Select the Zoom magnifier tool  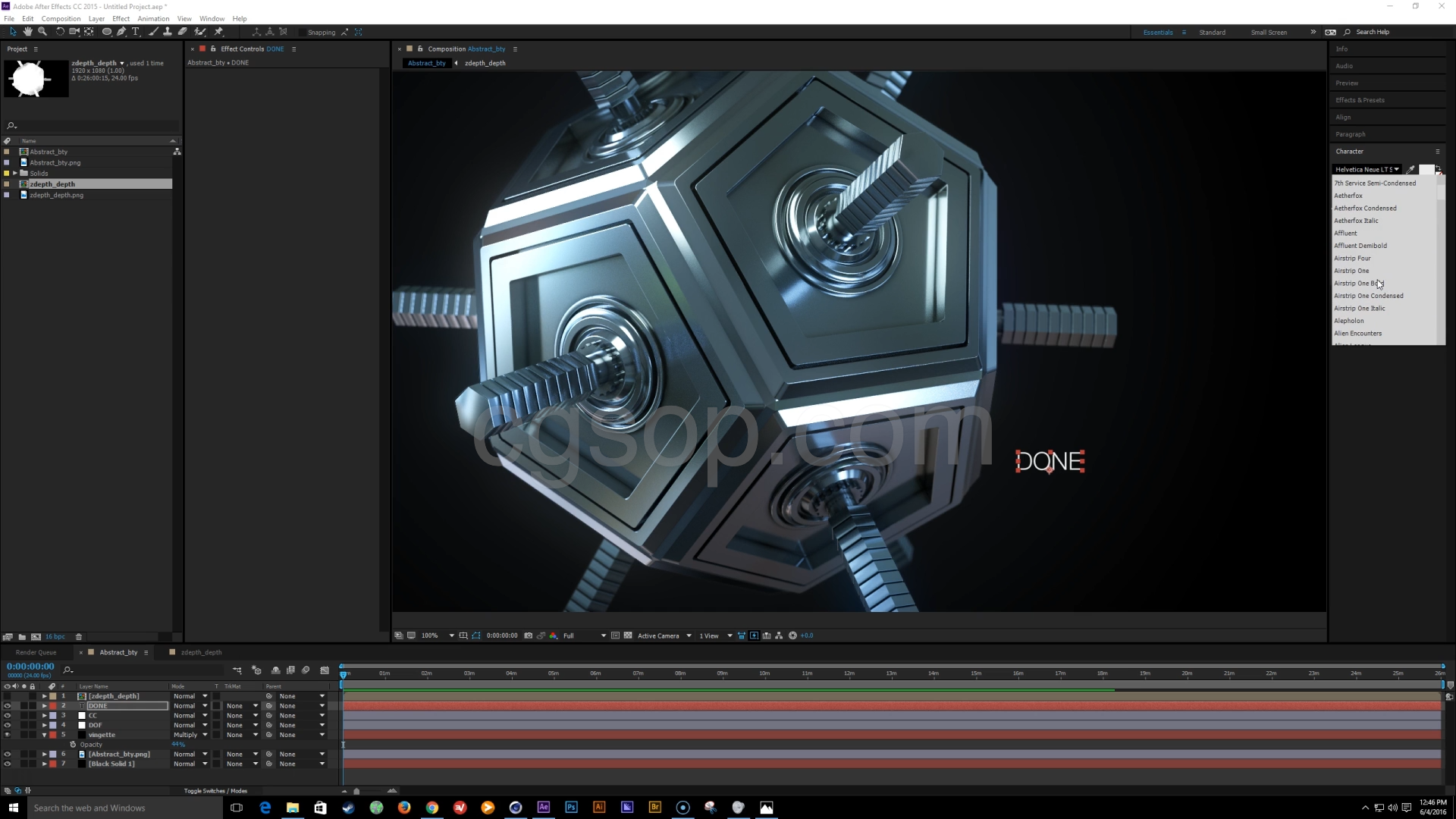click(42, 32)
